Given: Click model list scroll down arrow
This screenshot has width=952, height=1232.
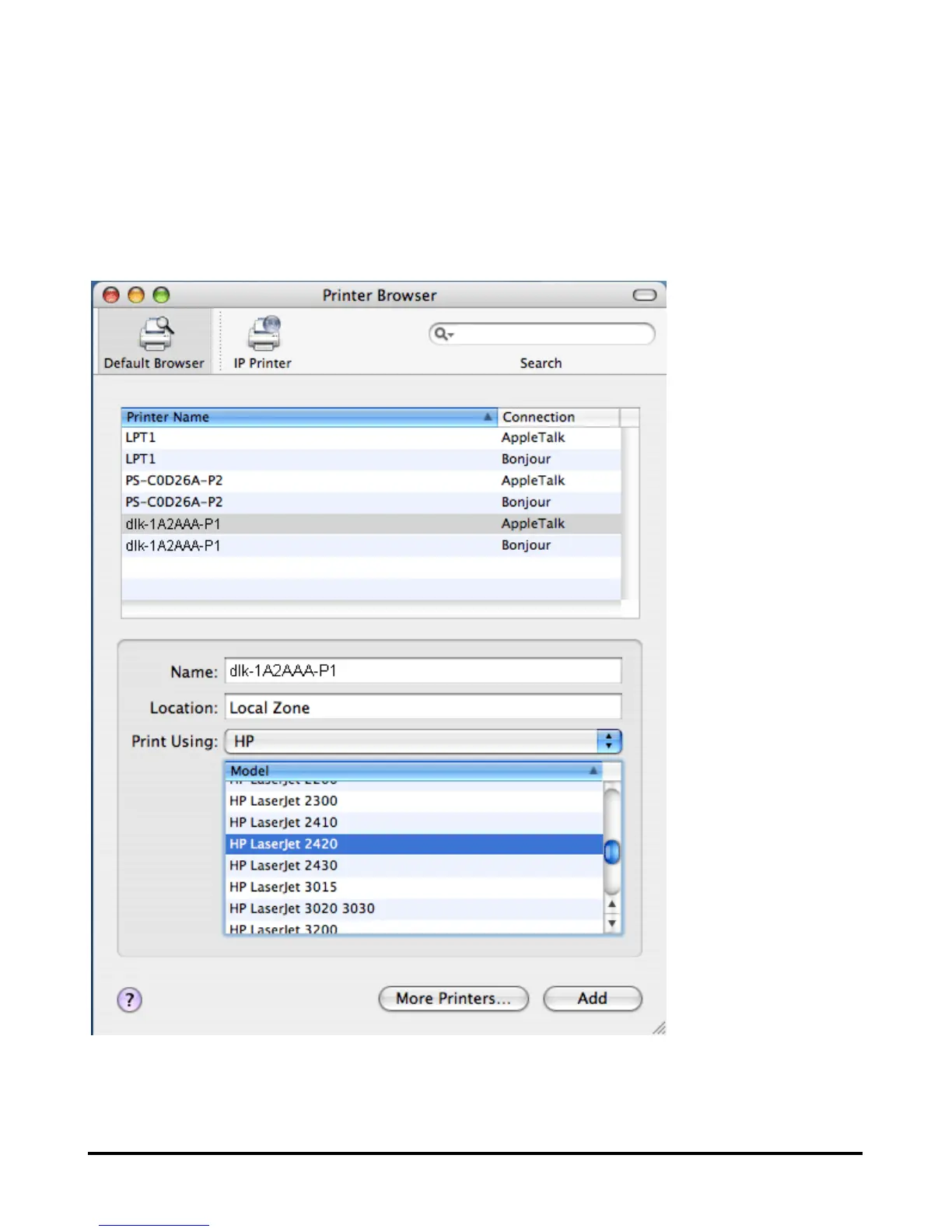Looking at the screenshot, I should [612, 923].
